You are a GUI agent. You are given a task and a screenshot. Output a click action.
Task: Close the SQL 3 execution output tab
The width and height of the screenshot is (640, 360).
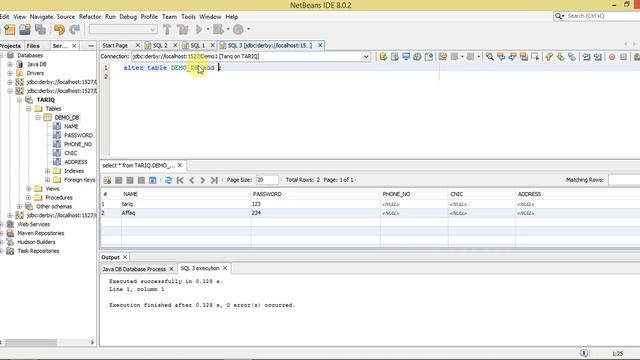point(225,268)
